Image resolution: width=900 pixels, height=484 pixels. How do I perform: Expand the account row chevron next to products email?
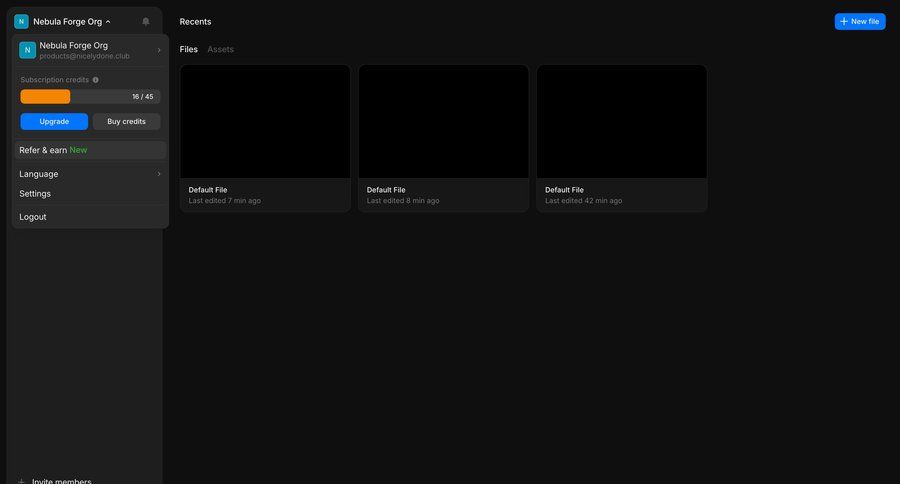pos(159,50)
